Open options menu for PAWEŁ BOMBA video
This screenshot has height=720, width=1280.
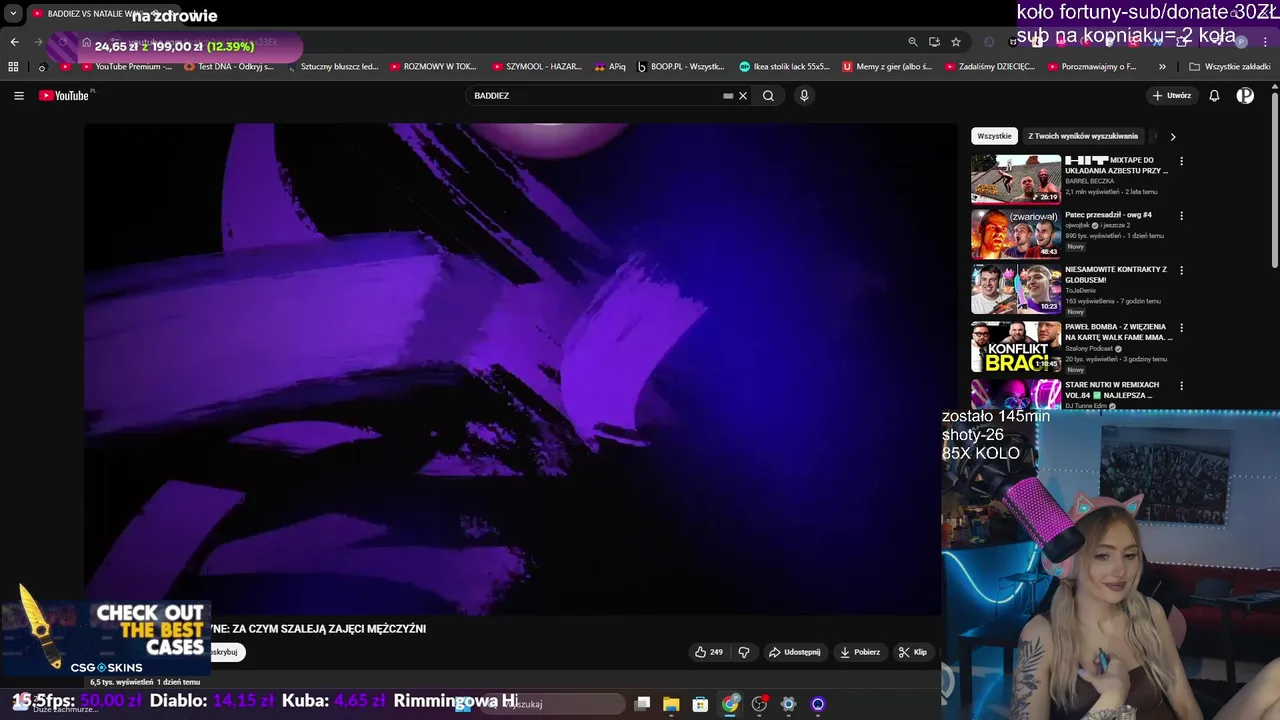tap(1182, 327)
